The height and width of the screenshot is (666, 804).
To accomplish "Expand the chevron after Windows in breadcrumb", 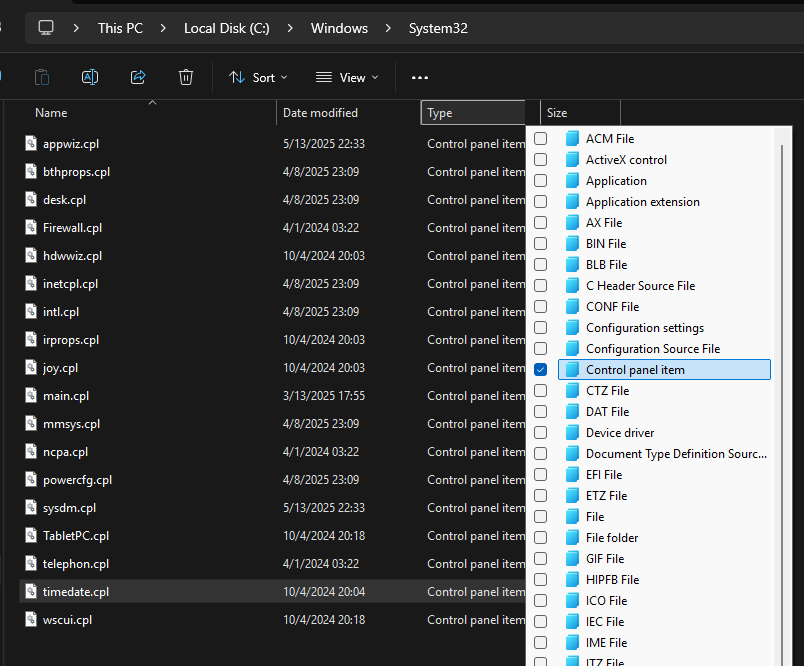I will click(390, 28).
